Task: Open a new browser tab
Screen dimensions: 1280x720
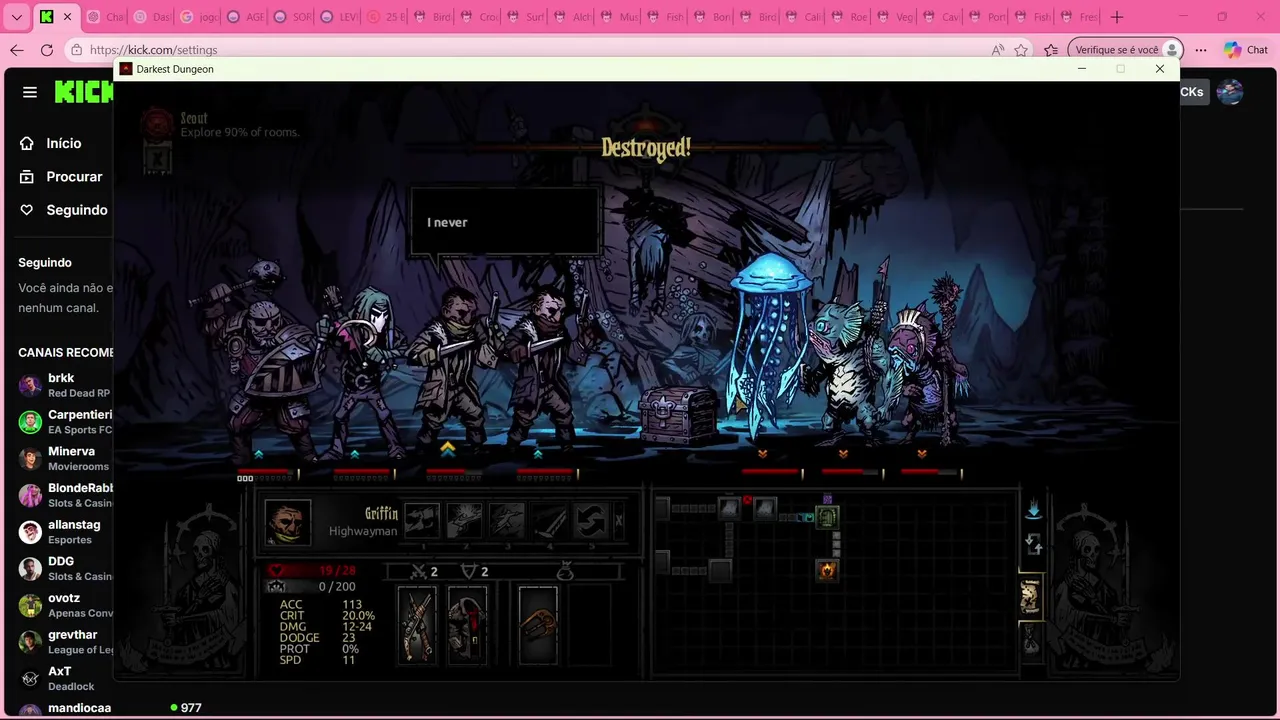Action: 1117,17
